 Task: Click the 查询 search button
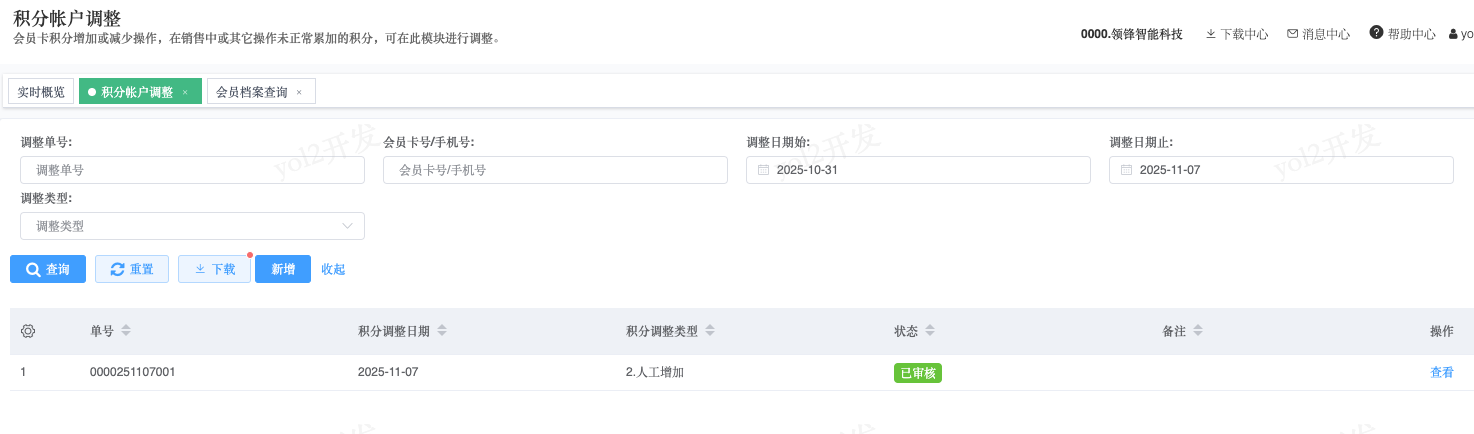(x=48, y=269)
